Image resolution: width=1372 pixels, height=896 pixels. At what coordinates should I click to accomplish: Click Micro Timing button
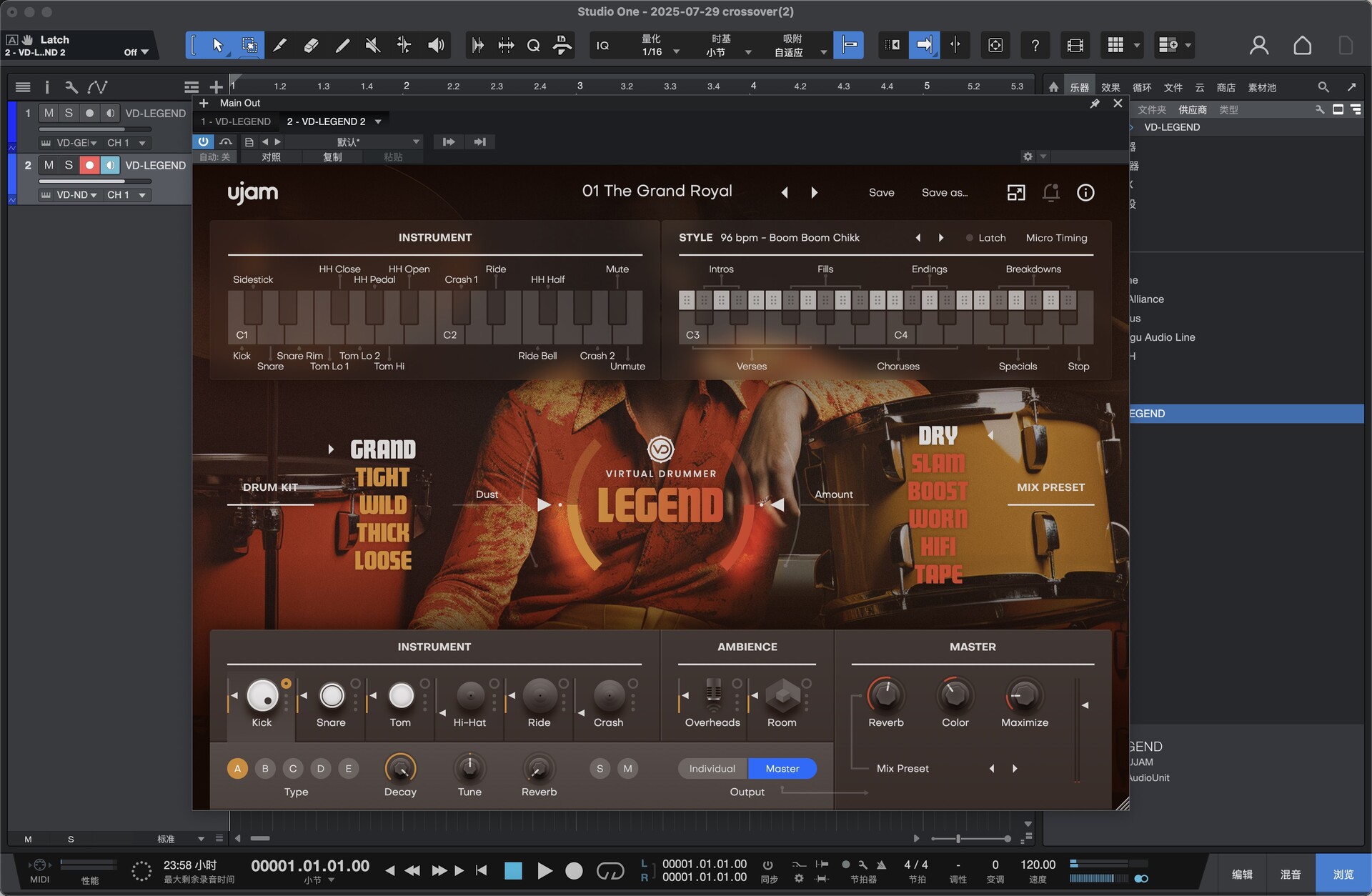1056,238
